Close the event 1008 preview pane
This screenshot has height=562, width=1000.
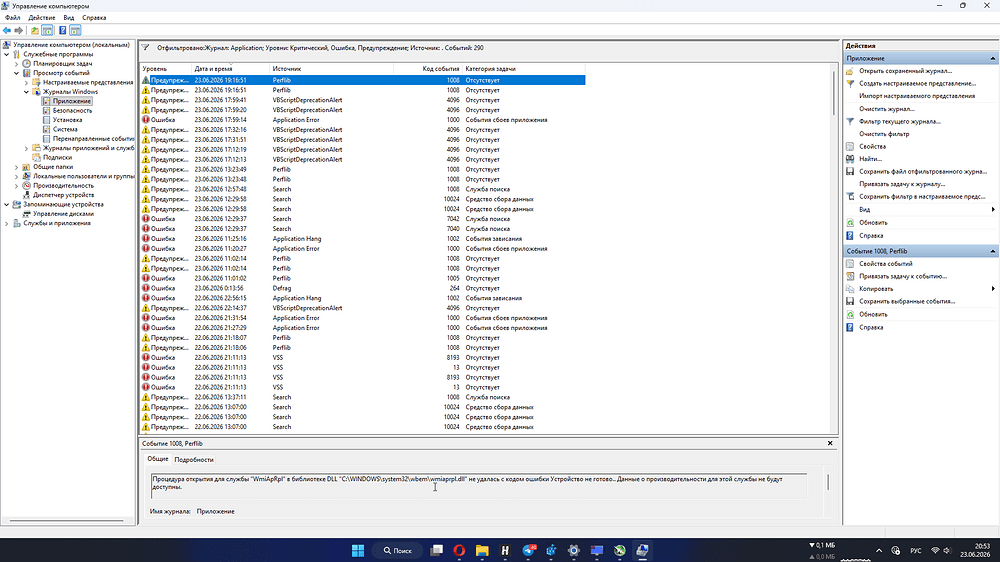click(x=830, y=443)
